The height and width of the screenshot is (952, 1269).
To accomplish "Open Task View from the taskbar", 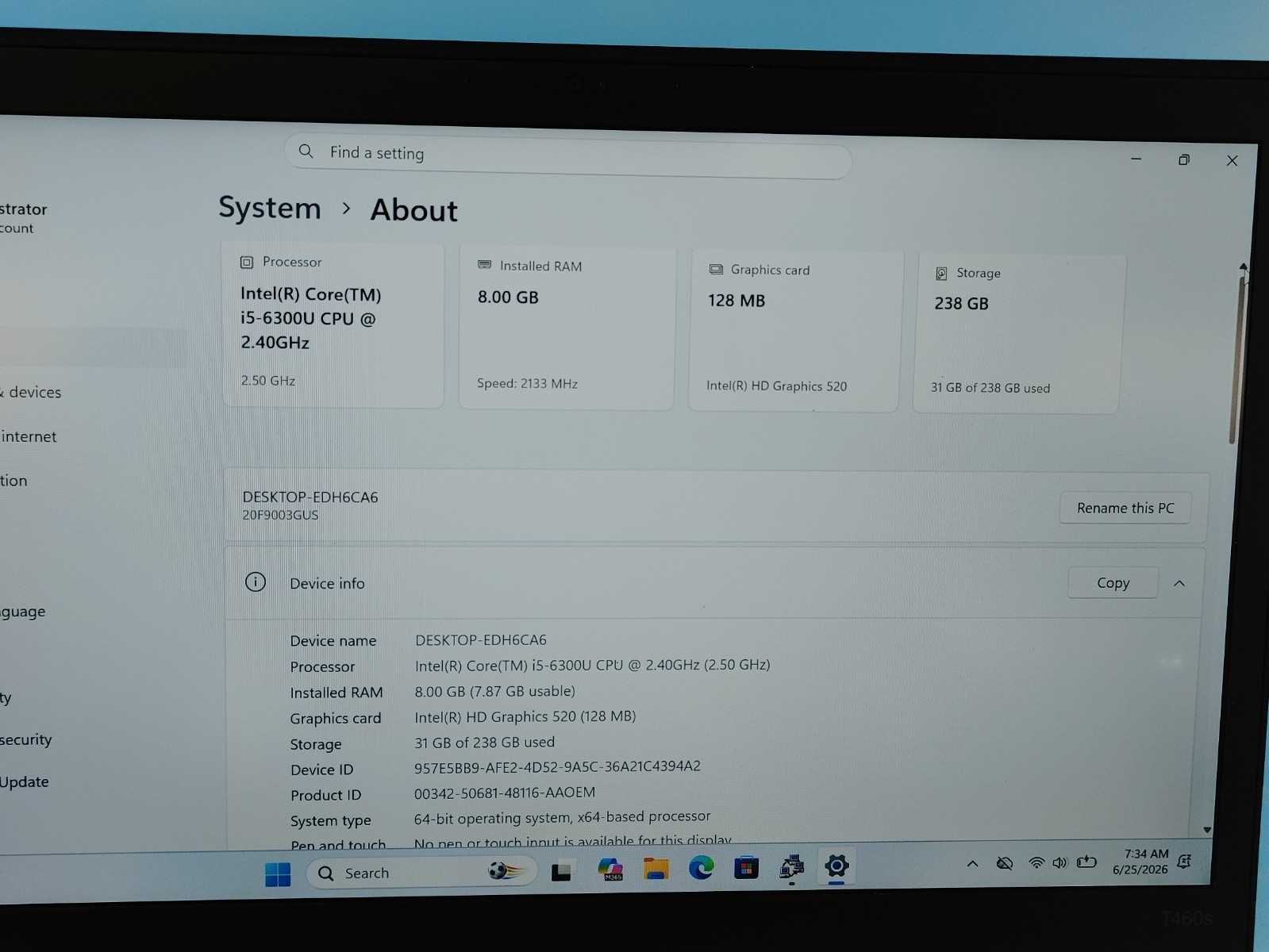I will pyautogui.click(x=562, y=872).
